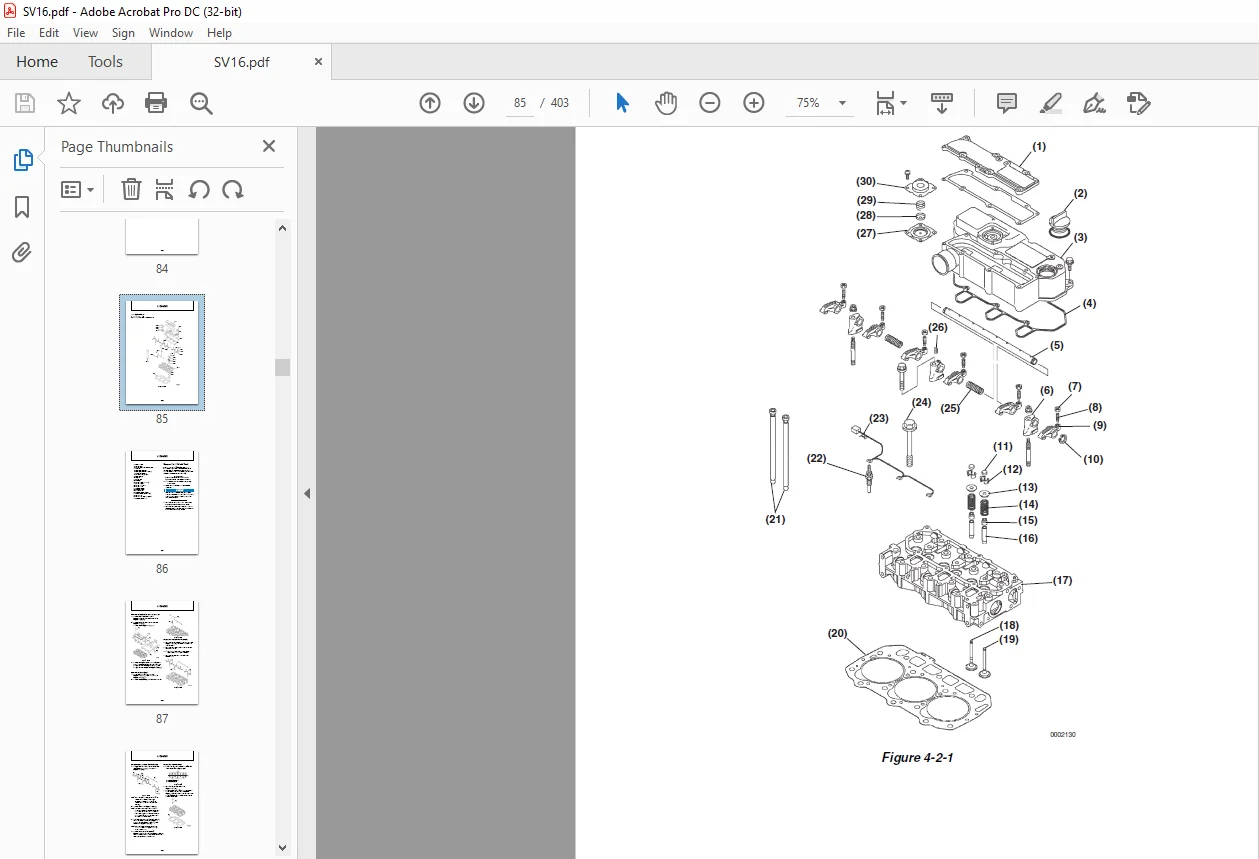This screenshot has width=1259, height=859.
Task: Open the Window menu
Action: pyautogui.click(x=171, y=33)
